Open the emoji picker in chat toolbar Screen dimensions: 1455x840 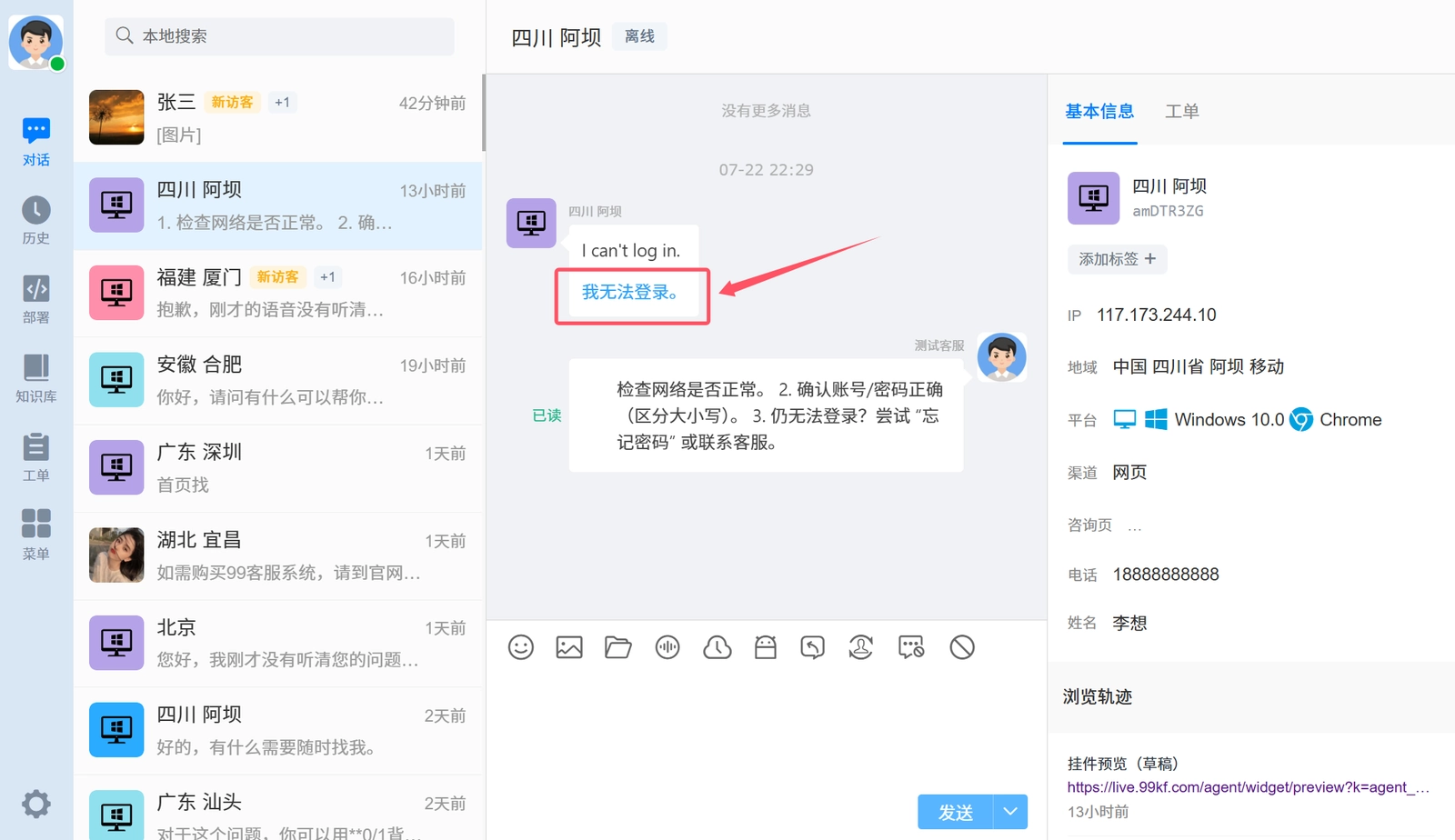pyautogui.click(x=521, y=647)
